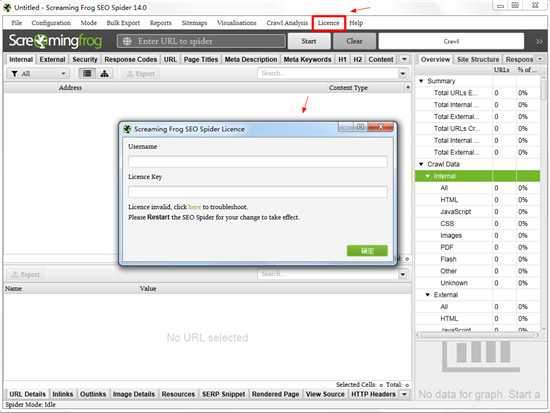Open the Resources bottom tab
This screenshot has height=413, width=550.
point(178,394)
